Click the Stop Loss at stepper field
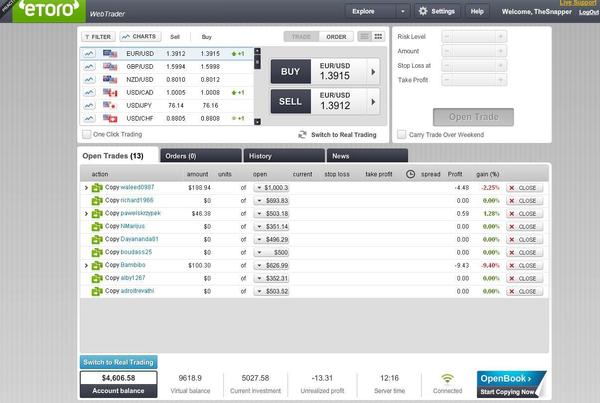The height and width of the screenshot is (403, 600). point(474,65)
